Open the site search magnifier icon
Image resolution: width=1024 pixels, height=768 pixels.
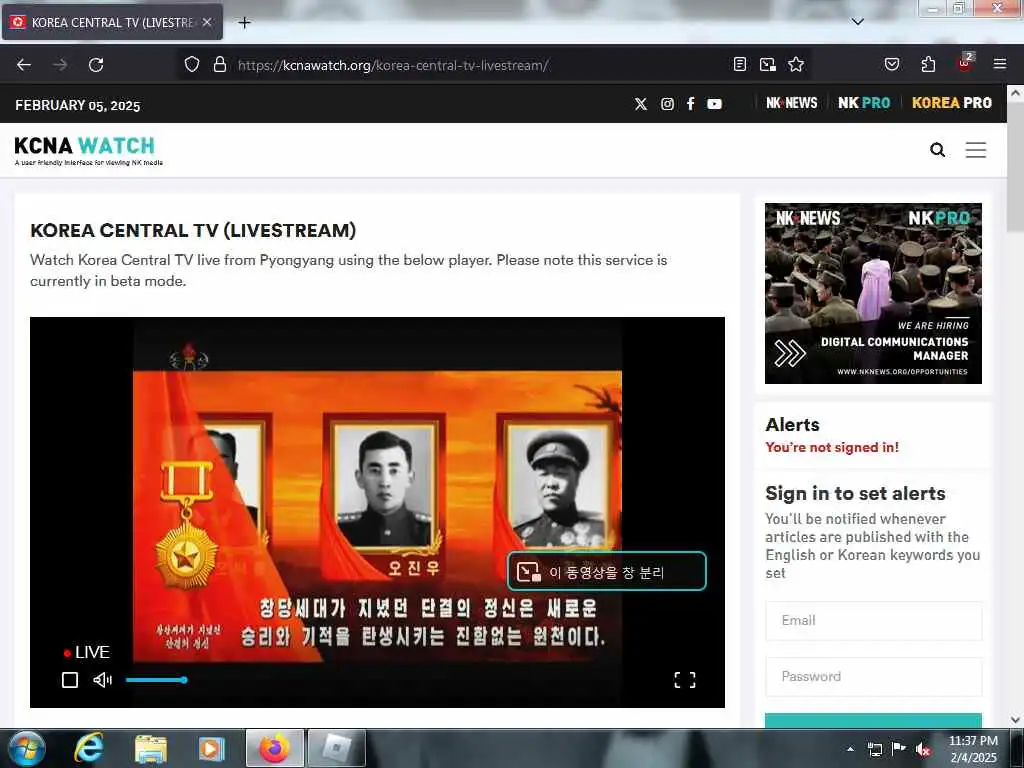pyautogui.click(x=937, y=150)
